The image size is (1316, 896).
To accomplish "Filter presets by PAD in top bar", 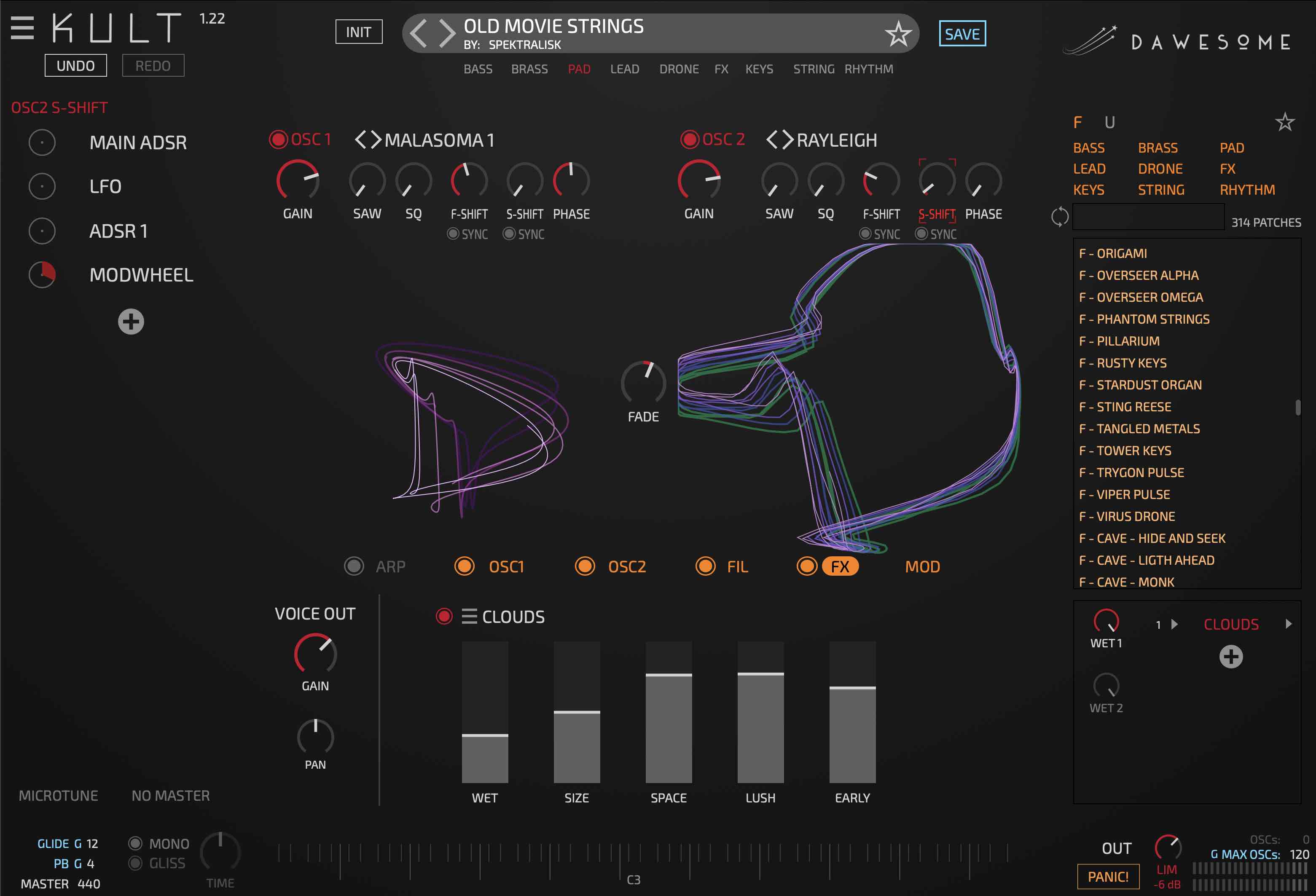I will click(x=579, y=69).
